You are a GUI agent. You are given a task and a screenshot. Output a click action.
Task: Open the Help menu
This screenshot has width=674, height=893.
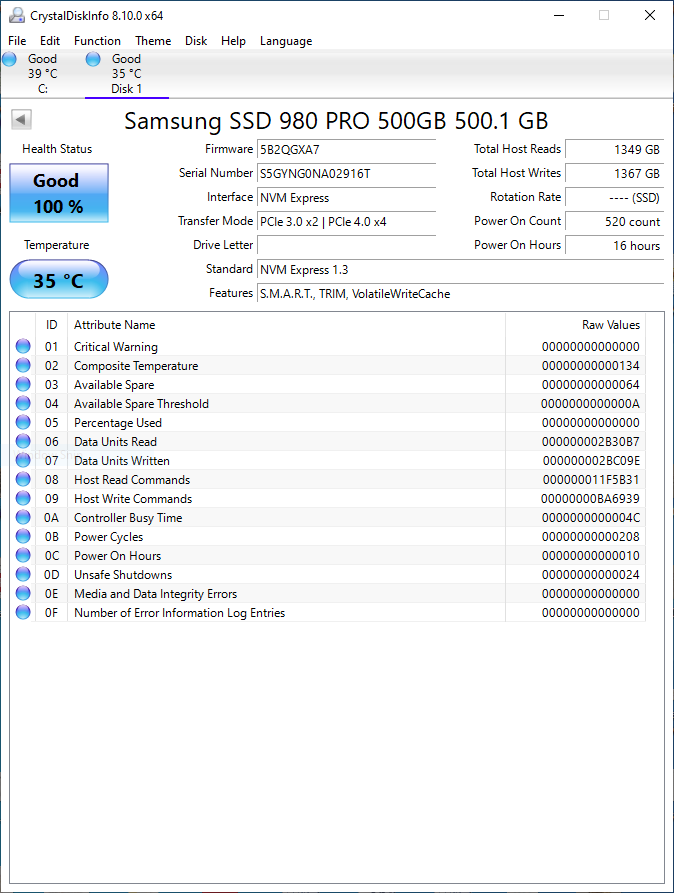[233, 41]
